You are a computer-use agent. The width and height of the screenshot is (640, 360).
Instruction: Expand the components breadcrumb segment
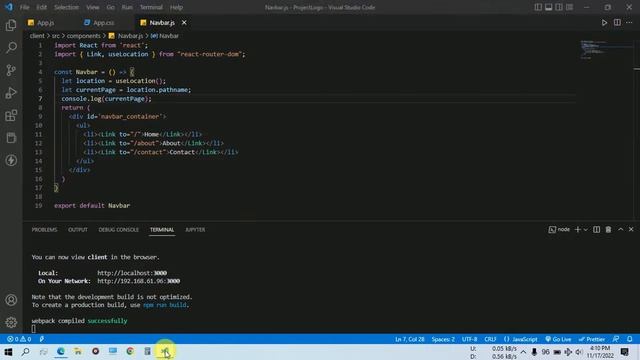click(84, 36)
